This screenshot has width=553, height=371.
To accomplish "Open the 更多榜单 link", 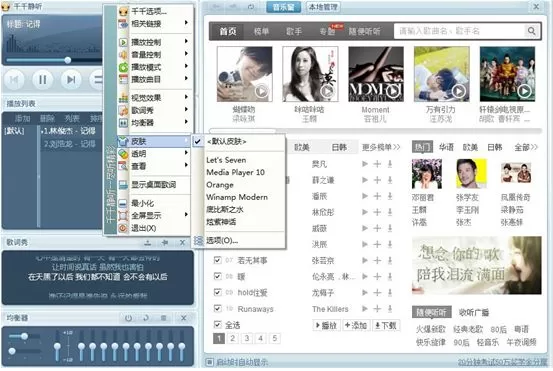I will 381,147.
